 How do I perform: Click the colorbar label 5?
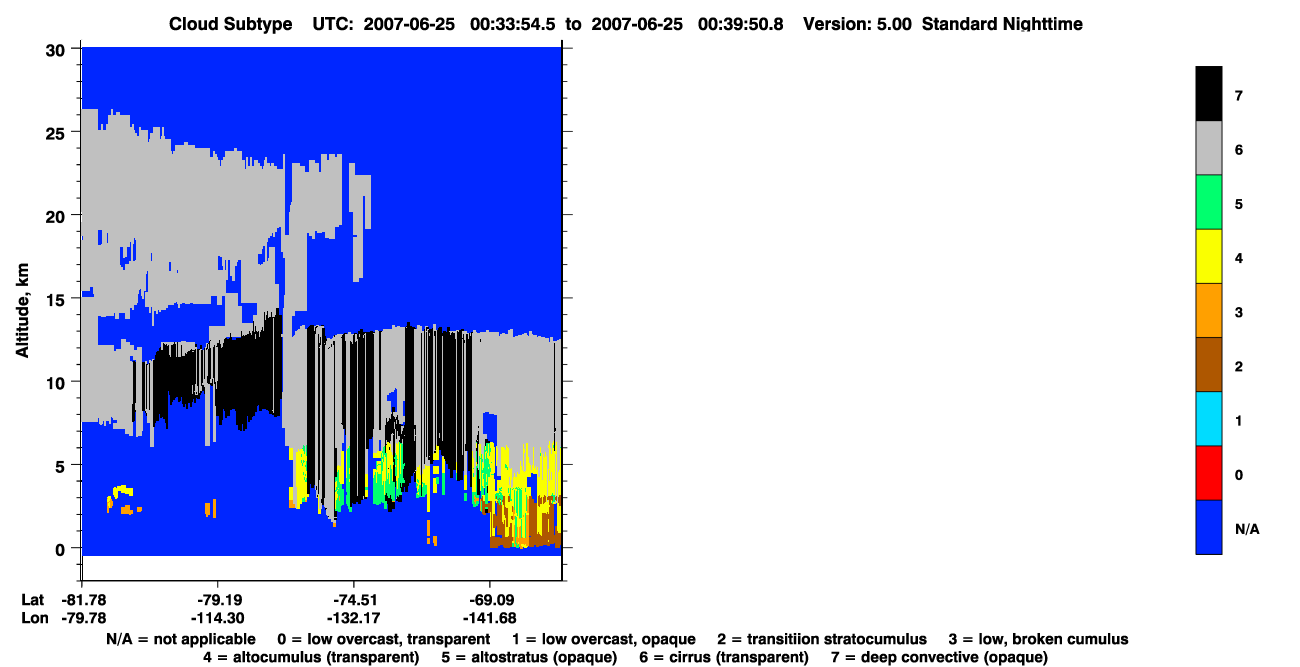[1238, 204]
